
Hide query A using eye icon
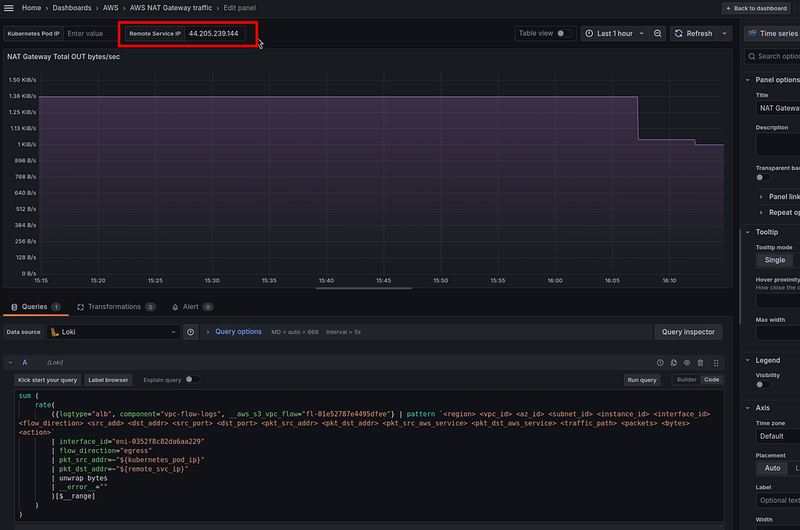coord(687,363)
